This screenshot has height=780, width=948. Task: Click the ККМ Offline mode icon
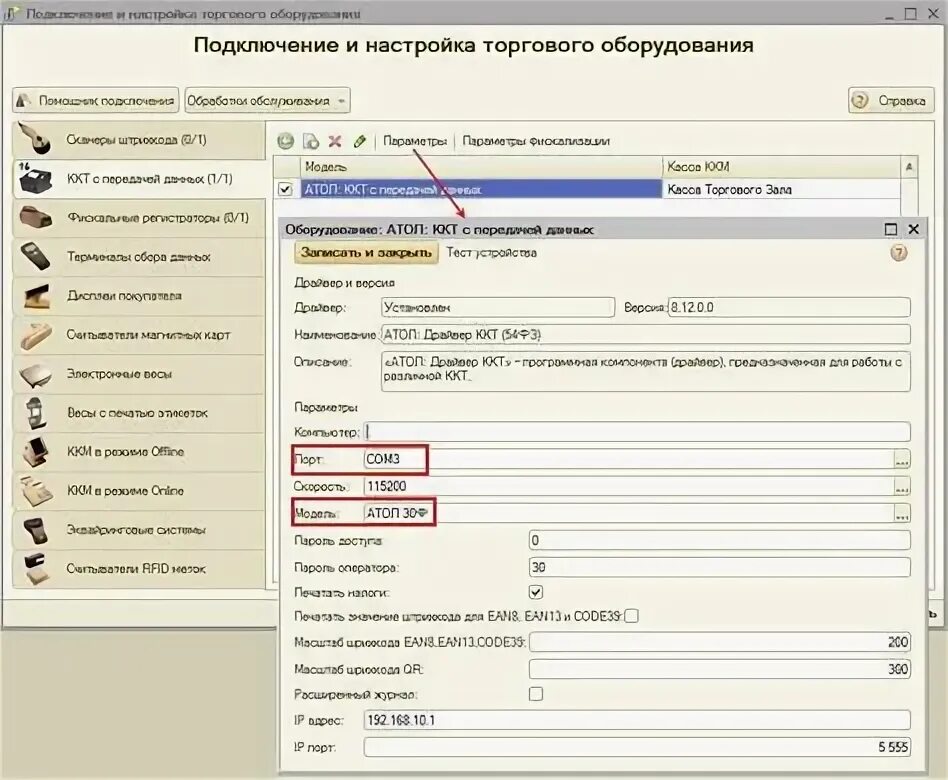[x=35, y=452]
